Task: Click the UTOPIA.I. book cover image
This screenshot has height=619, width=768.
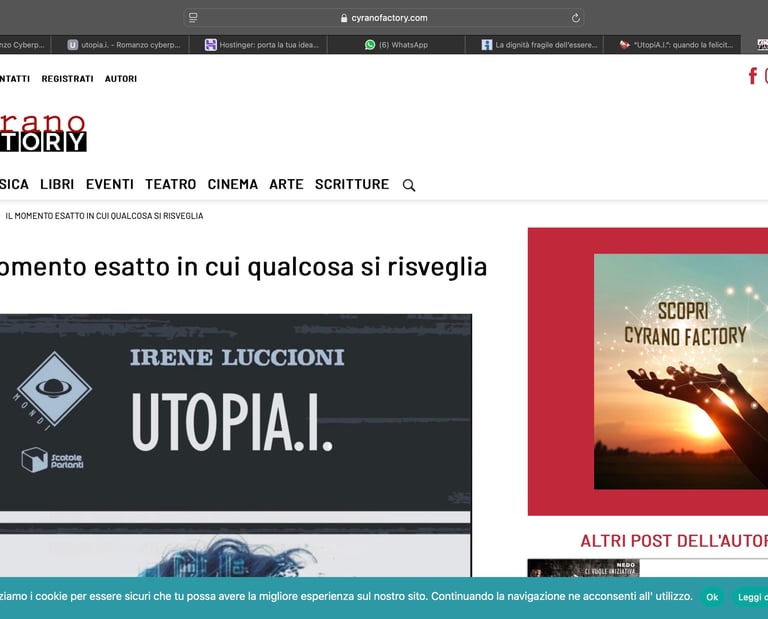Action: [x=236, y=445]
